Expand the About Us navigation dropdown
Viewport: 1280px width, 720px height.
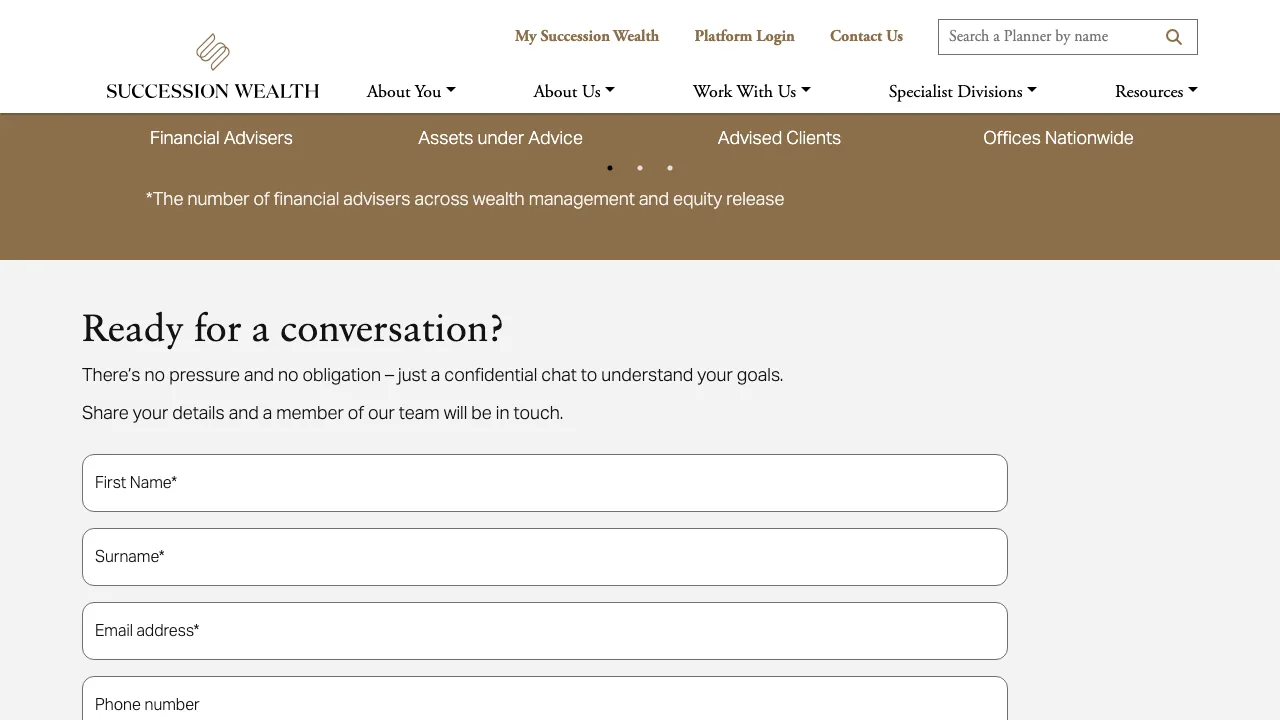(x=573, y=91)
